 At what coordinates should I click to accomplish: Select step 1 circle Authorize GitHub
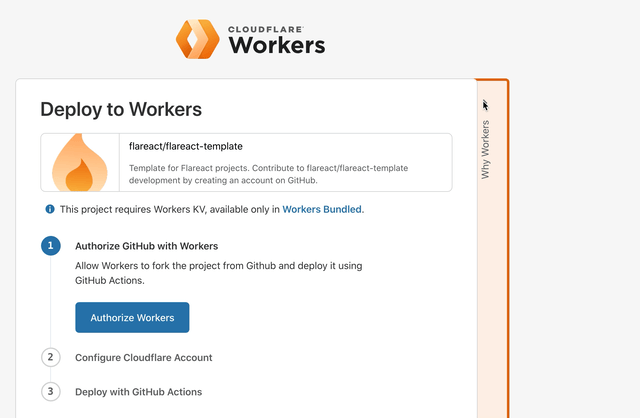(51, 246)
